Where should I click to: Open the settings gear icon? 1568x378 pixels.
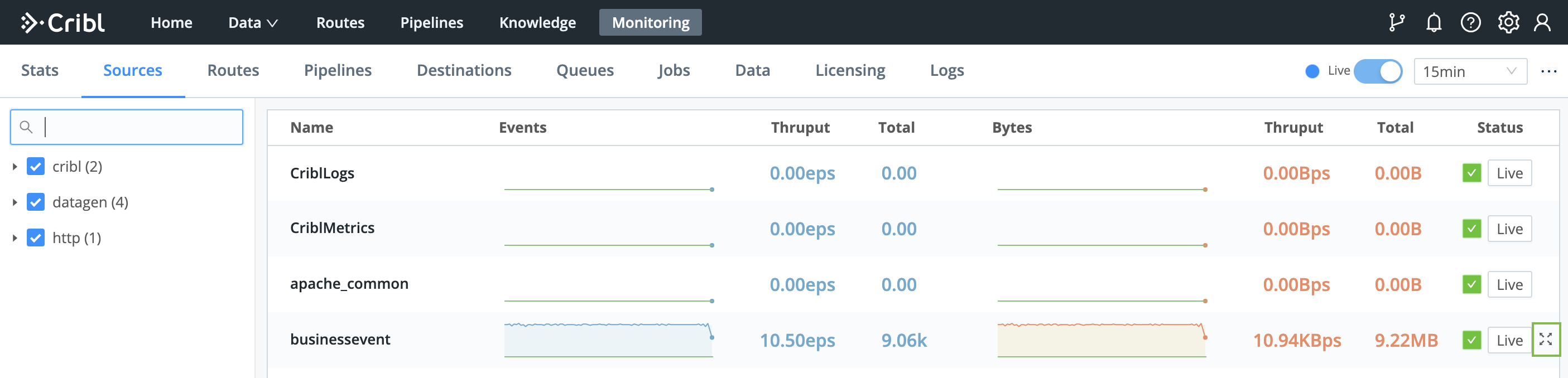tap(1508, 22)
